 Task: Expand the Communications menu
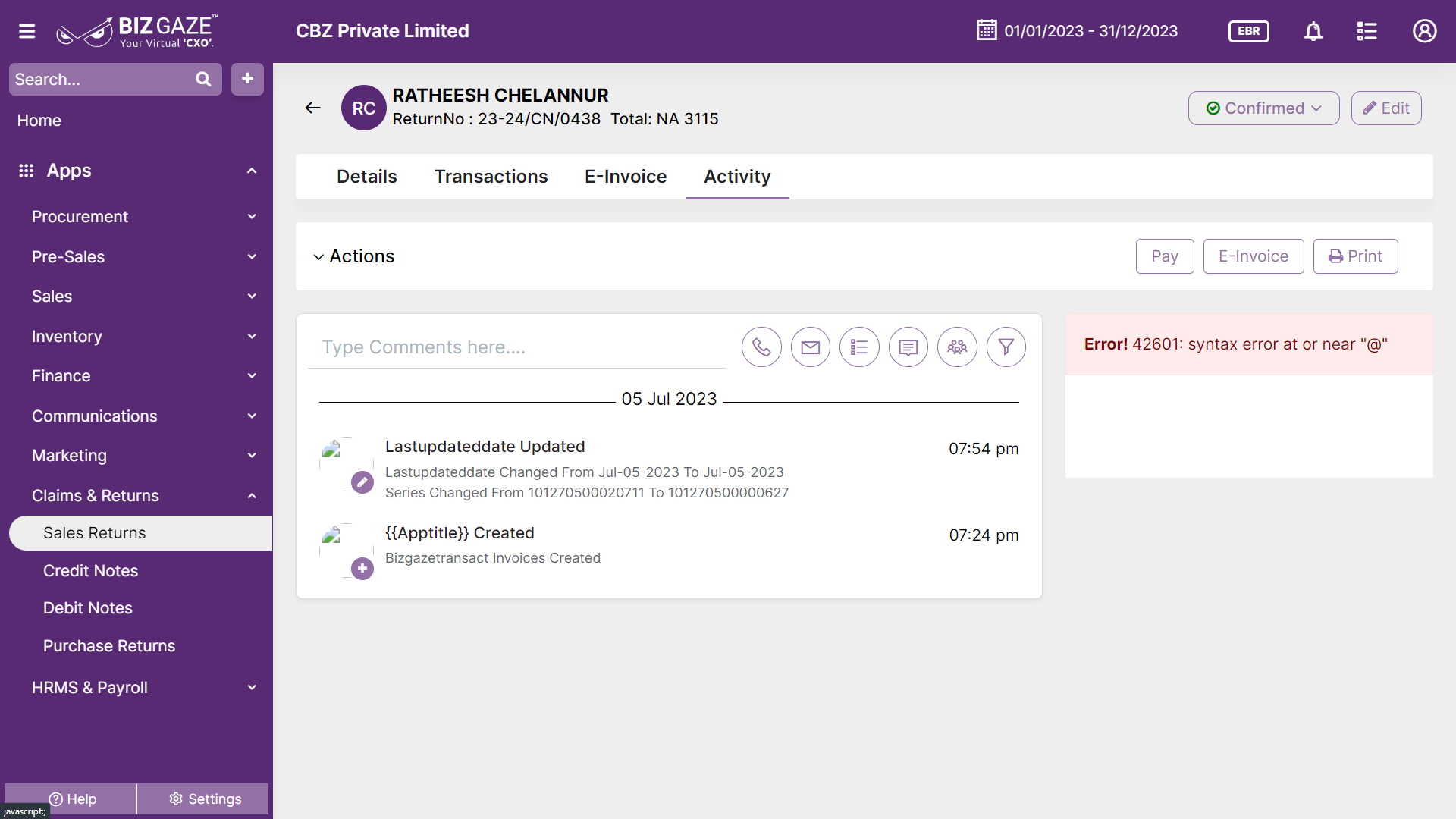[252, 416]
